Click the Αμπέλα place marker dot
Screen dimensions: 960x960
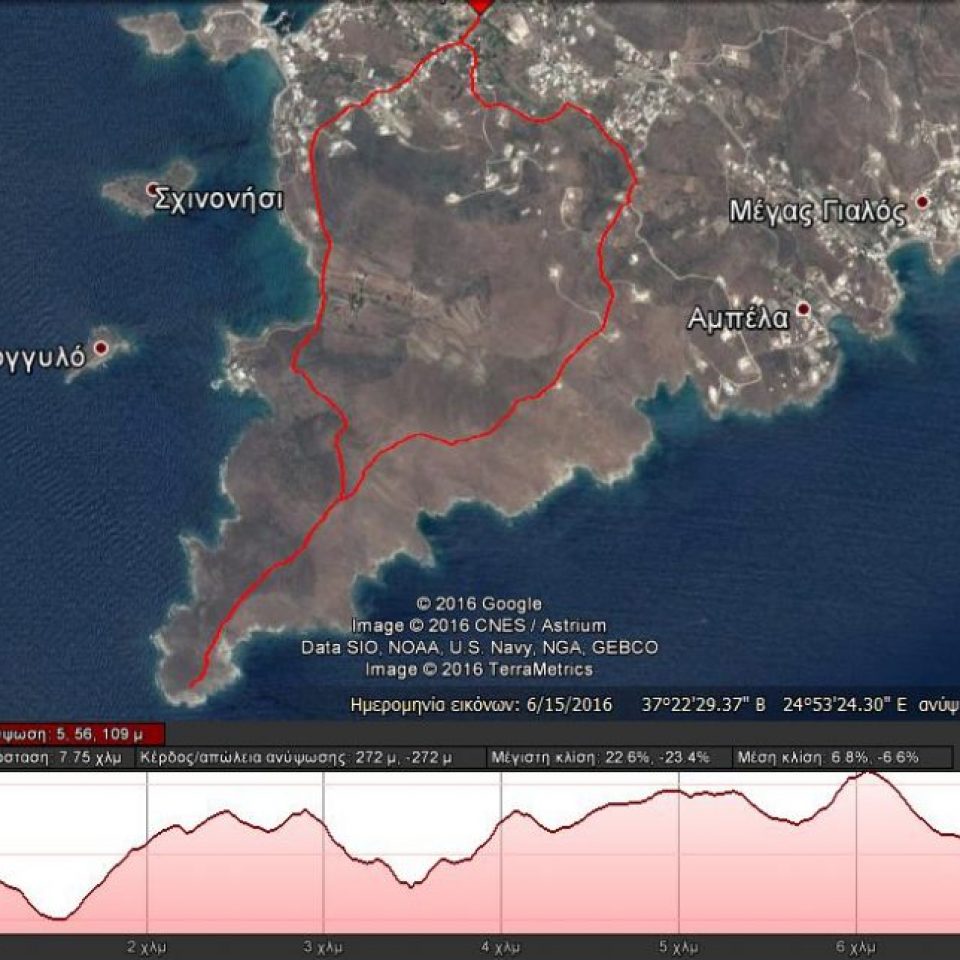click(803, 309)
